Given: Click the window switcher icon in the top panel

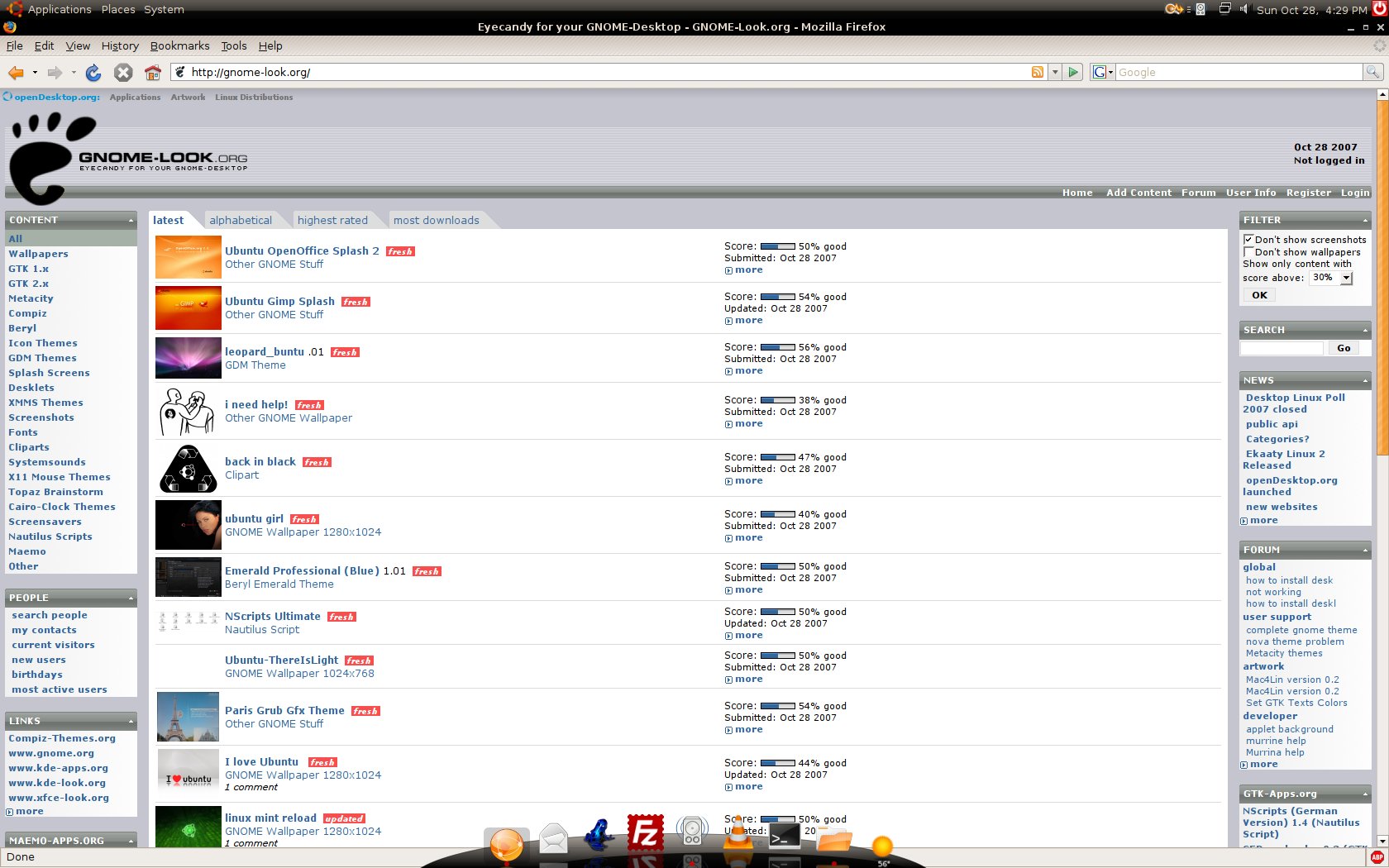Looking at the screenshot, I should pos(1224,9).
